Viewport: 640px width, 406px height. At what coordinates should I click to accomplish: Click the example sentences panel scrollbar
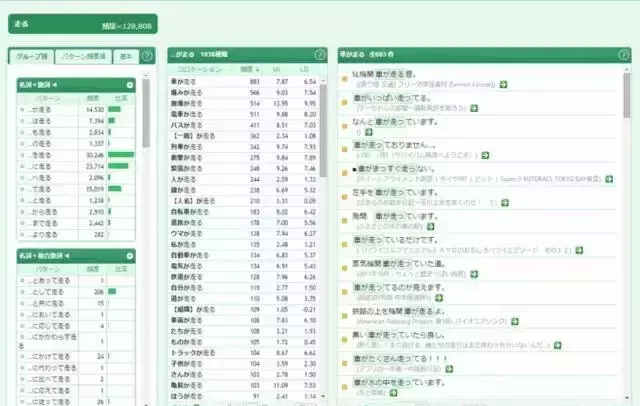626,200
